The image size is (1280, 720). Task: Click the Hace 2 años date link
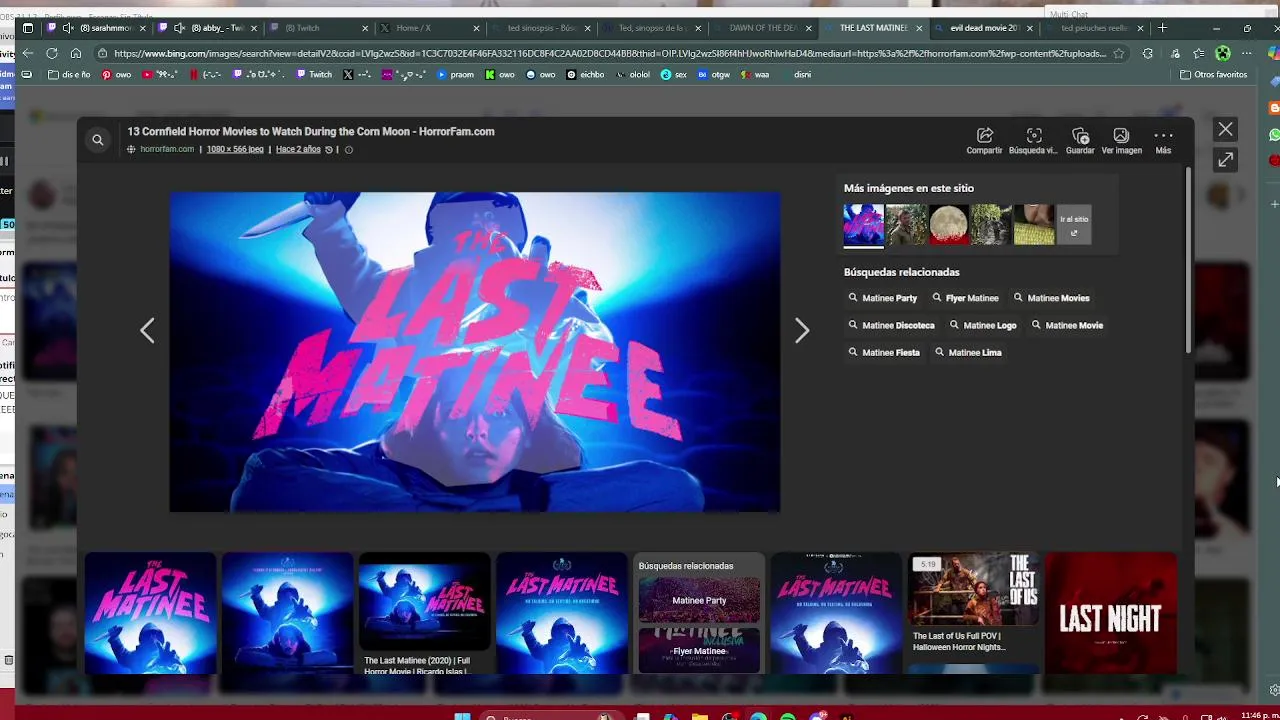click(x=298, y=149)
